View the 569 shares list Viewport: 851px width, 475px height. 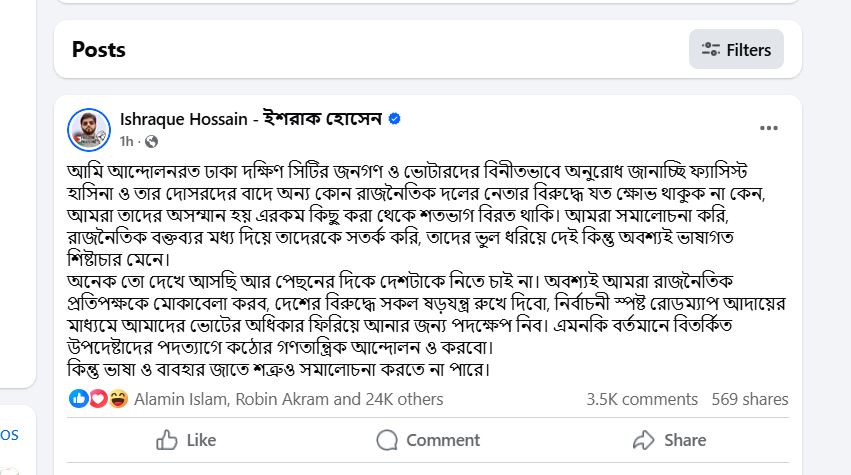click(x=750, y=399)
